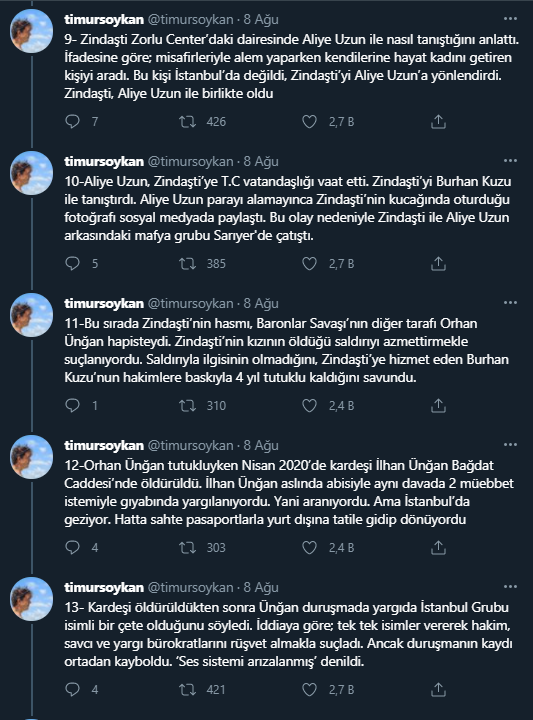The image size is (533, 720).
Task: Like tweet 10 about Aliye Uzun
Action: pos(309,264)
